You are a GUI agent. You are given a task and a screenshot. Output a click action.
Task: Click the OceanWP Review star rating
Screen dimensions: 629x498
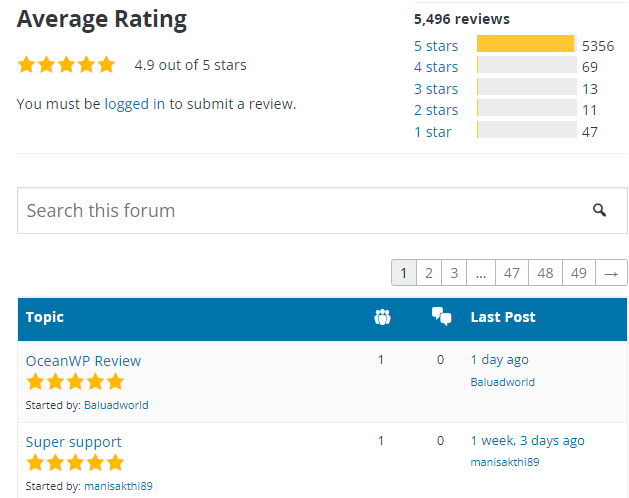click(x=75, y=381)
